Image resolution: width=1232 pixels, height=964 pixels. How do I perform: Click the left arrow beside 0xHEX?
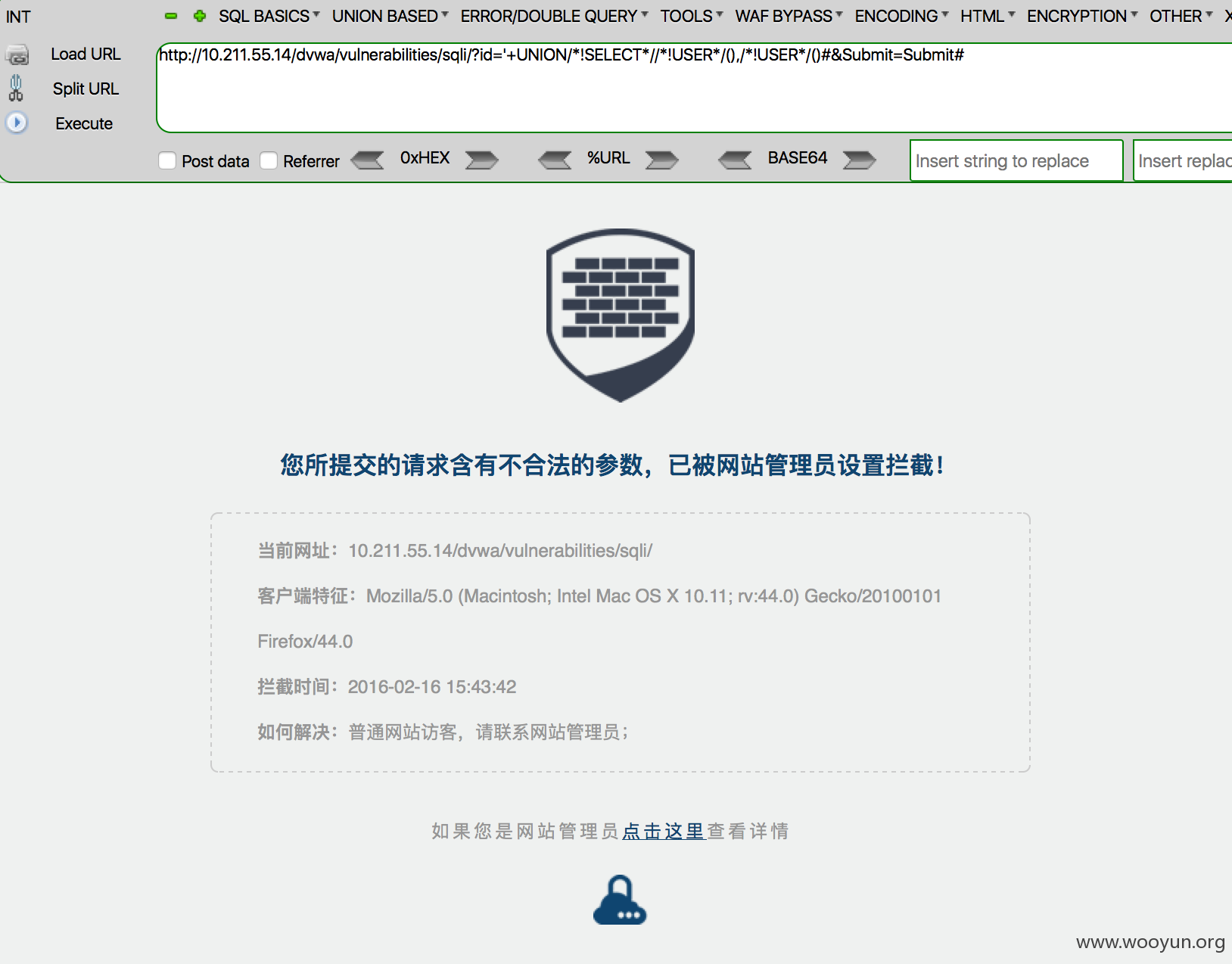coord(369,160)
